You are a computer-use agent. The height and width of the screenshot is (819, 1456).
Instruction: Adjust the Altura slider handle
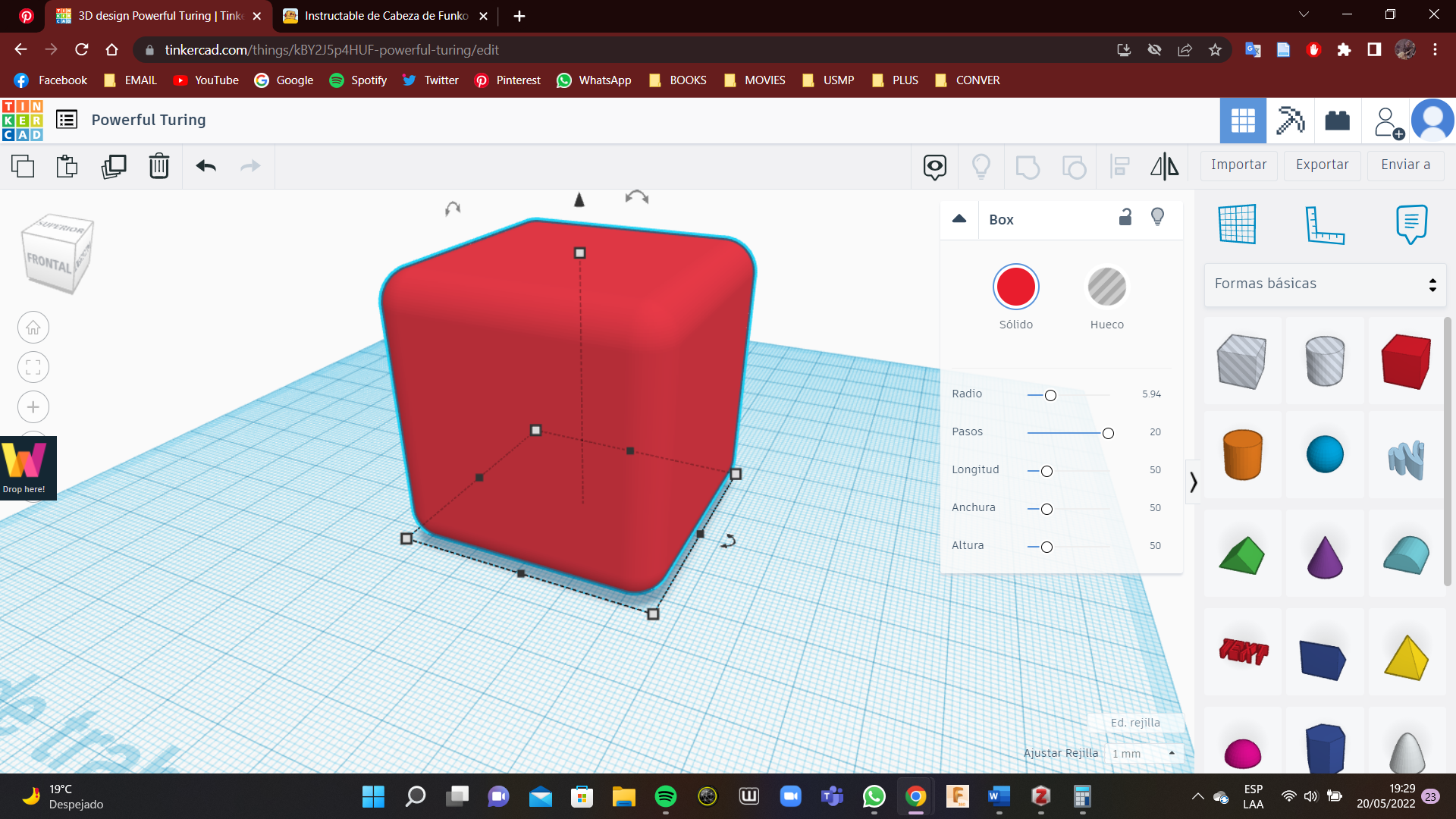pos(1046,548)
